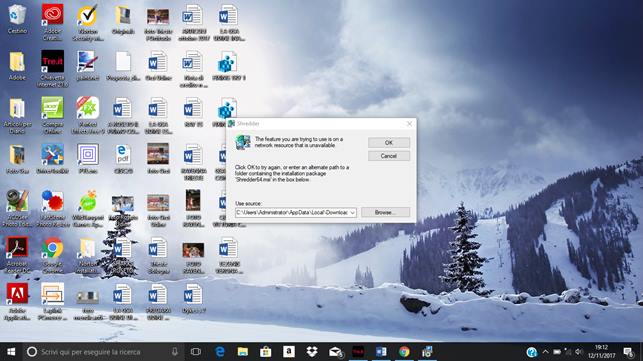The image size is (643, 361).
Task: Click the Cortana search box
Action: [x=103, y=352]
